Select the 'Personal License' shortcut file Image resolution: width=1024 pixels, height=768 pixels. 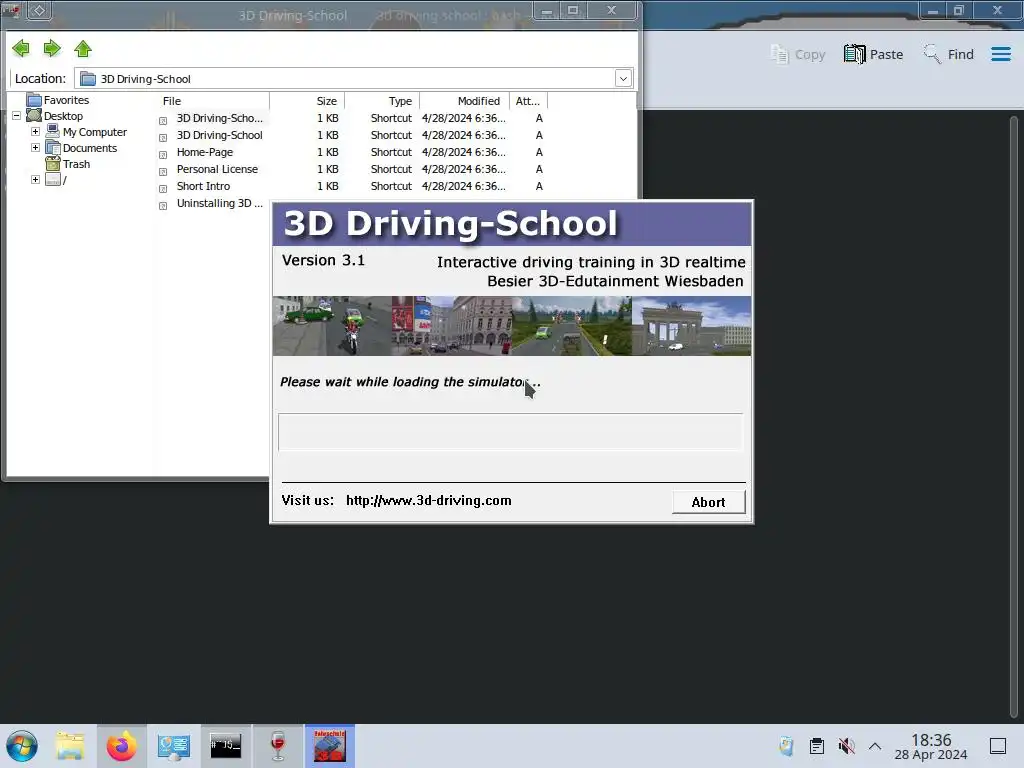point(217,169)
